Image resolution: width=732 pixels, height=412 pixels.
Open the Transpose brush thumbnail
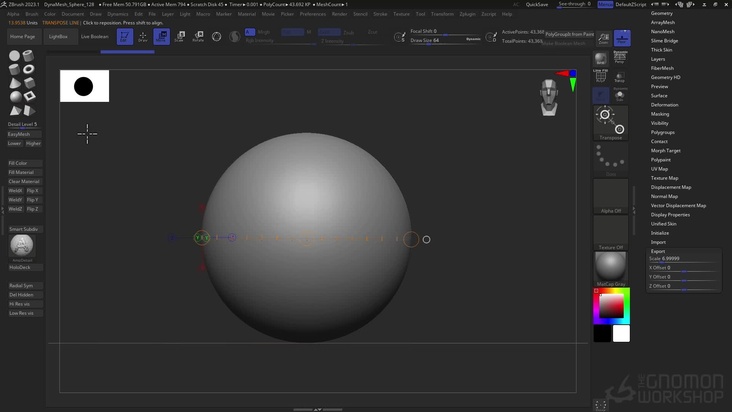[611, 123]
